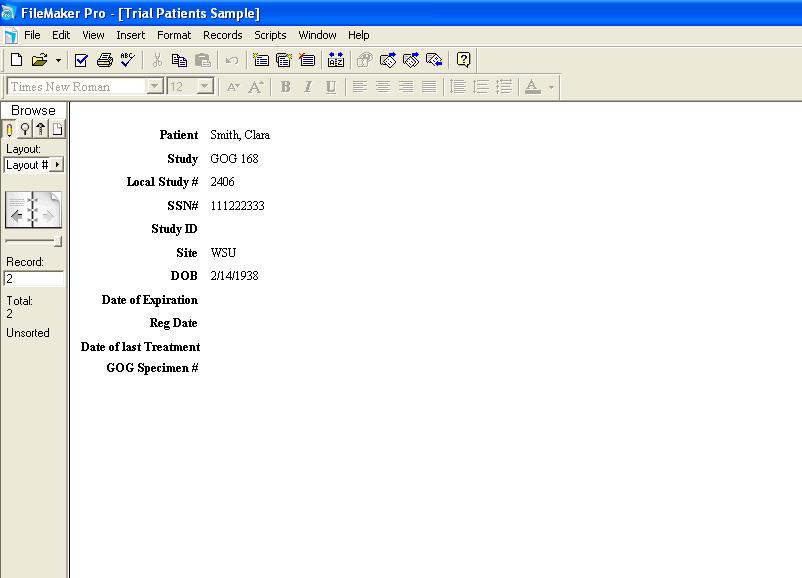The image size is (802, 578).
Task: Click the DOB value 2/14/1938
Action: (234, 276)
